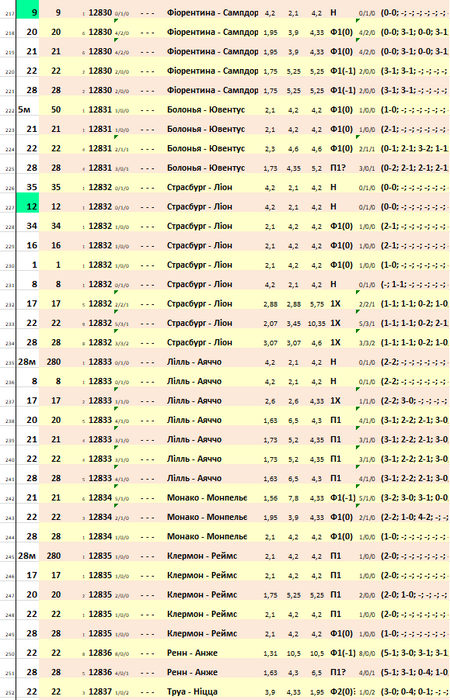Click scores cell starting (-; 1-1;
Image resolution: width=450 pixels, height=700 pixels.
[x=415, y=284]
